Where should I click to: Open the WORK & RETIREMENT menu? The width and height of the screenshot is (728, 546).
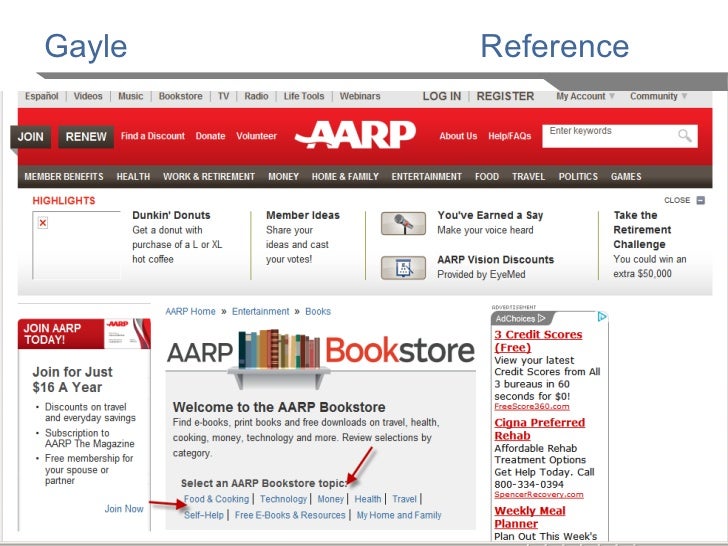tap(209, 177)
